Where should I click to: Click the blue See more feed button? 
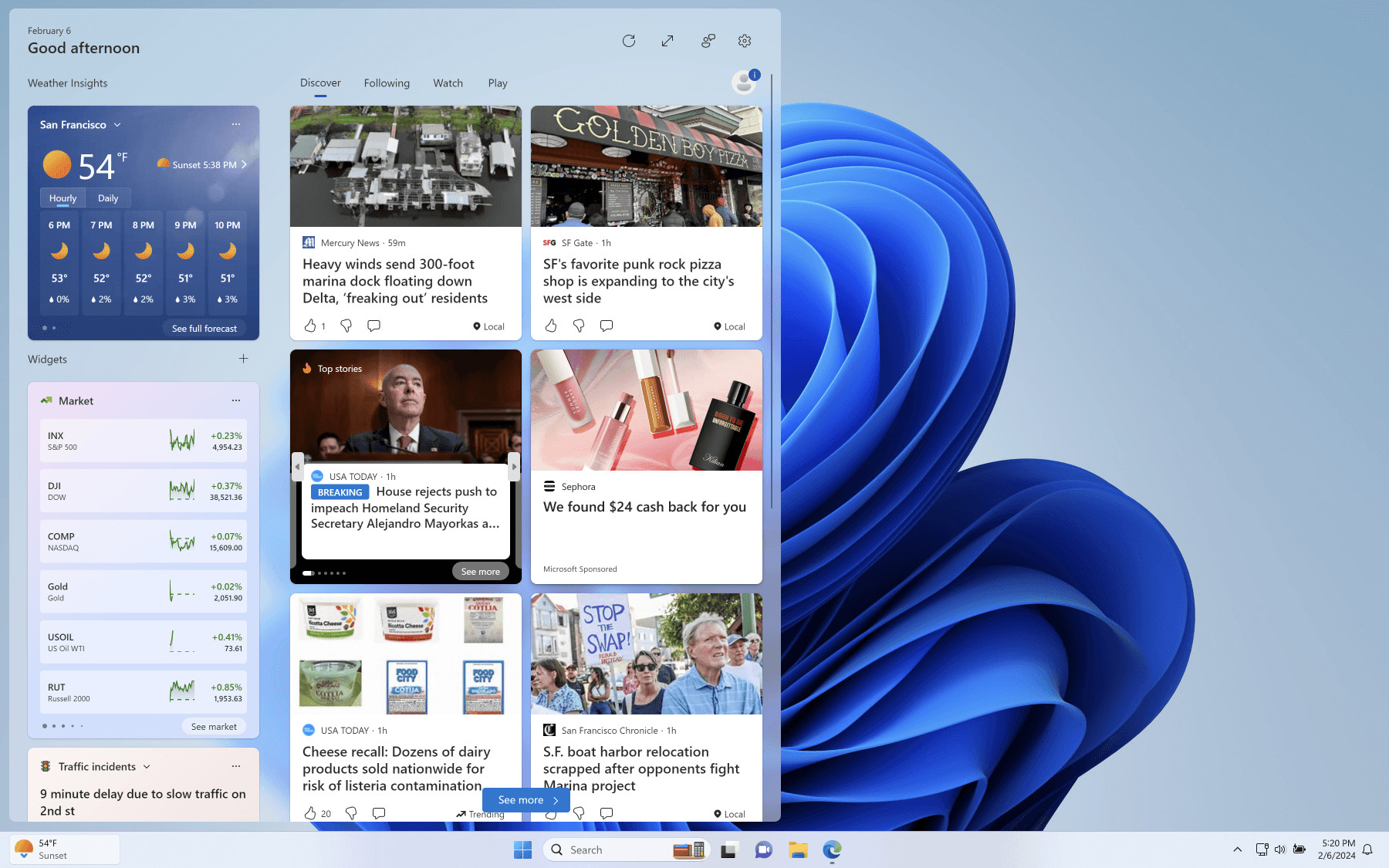526,800
